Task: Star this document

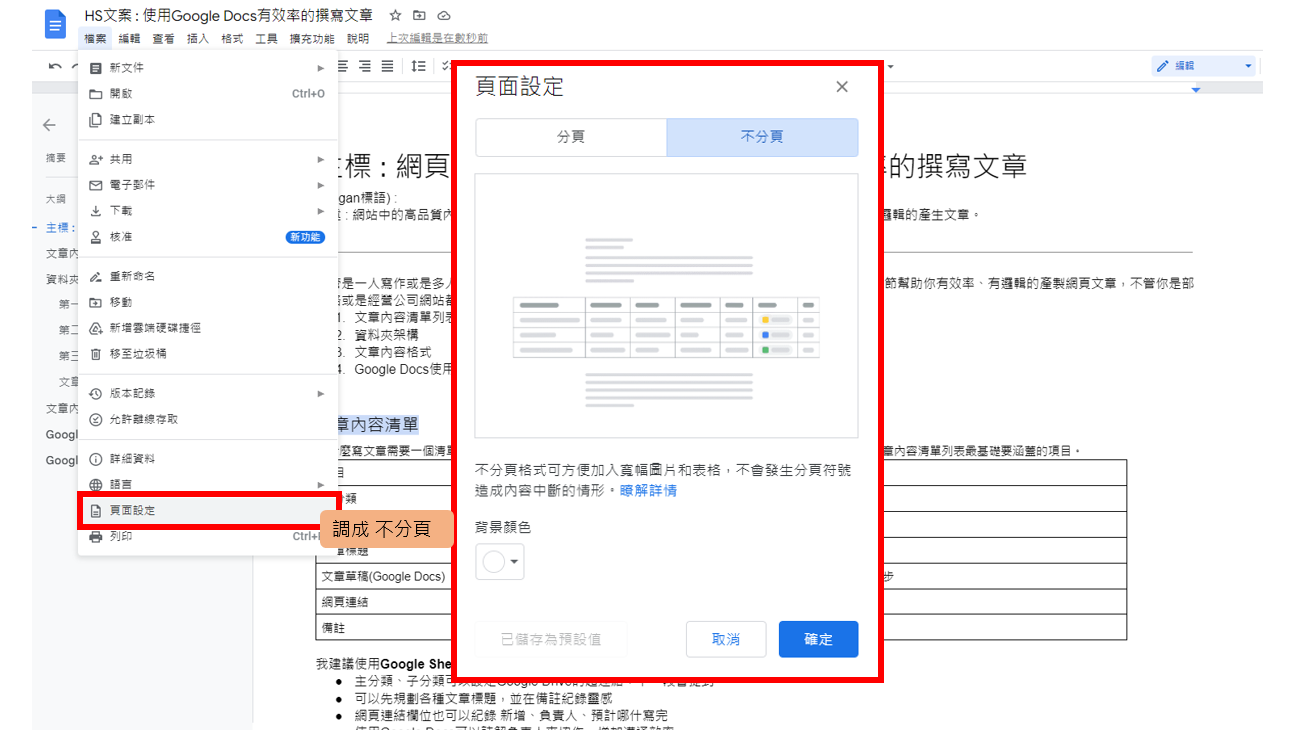Action: (395, 16)
